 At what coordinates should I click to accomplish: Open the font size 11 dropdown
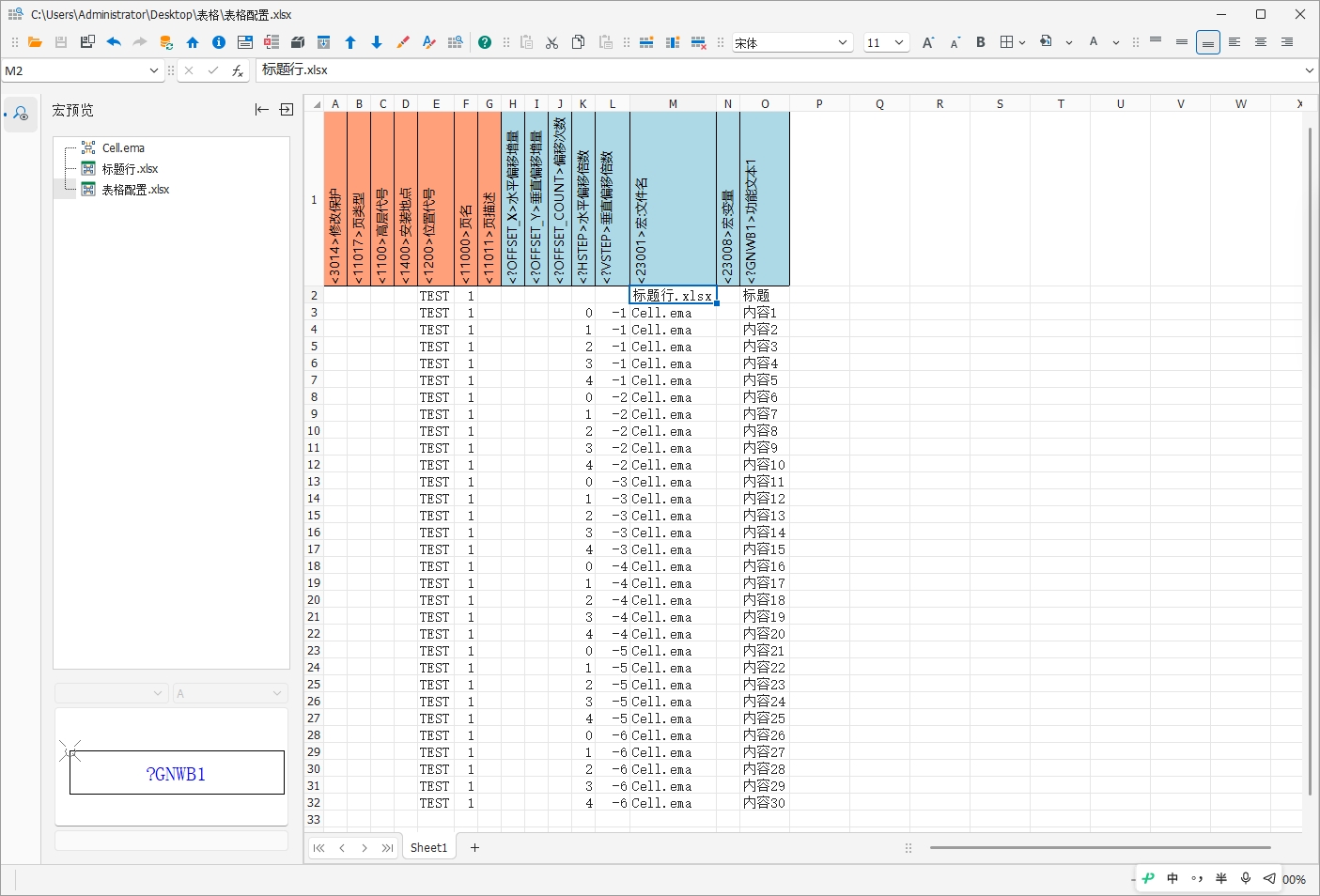pos(899,42)
